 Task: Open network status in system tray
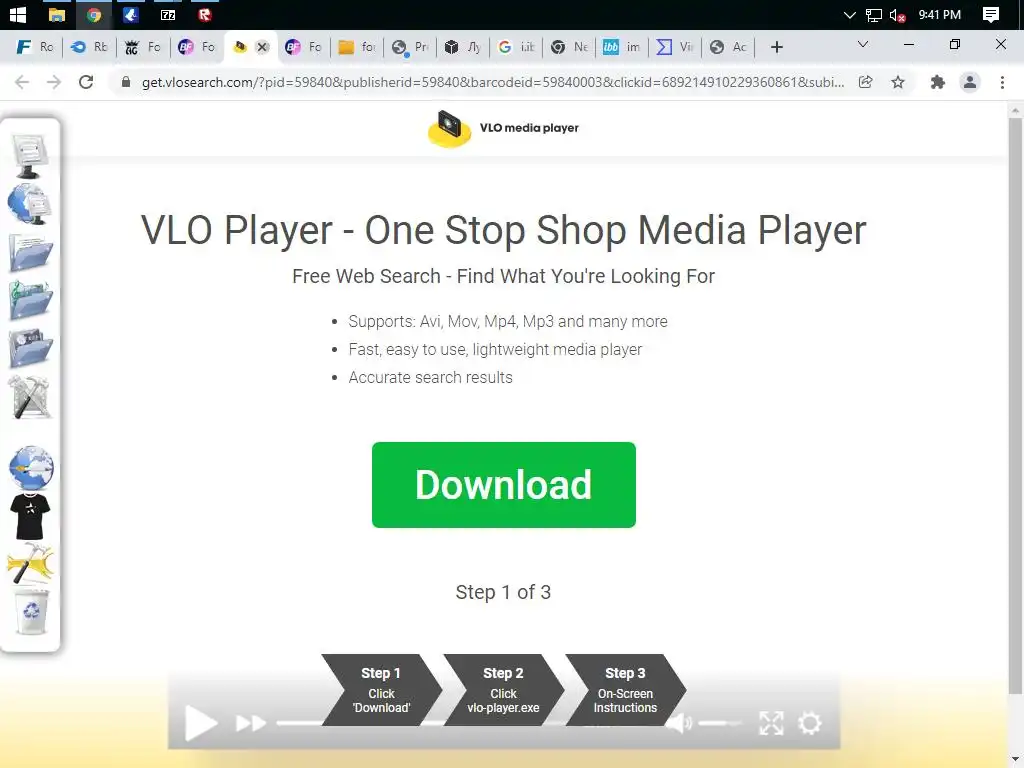click(x=874, y=14)
